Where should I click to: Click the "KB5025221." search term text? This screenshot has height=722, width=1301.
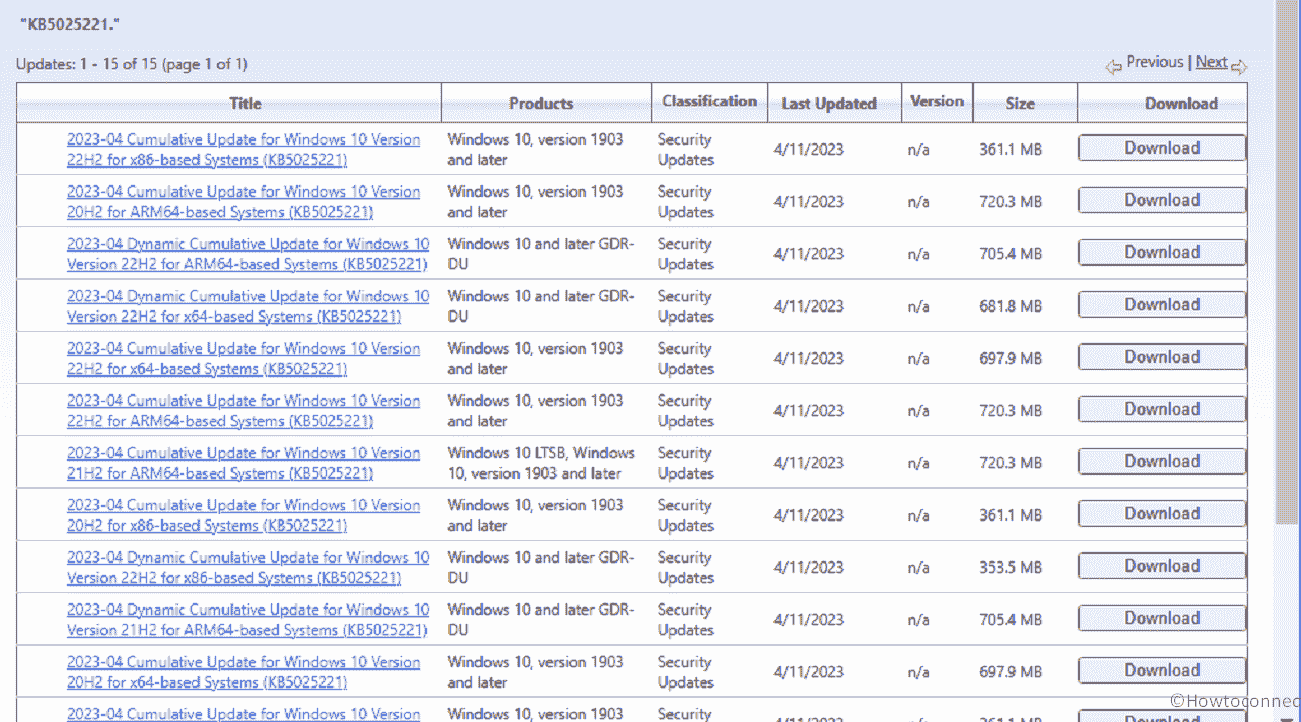coord(70,23)
